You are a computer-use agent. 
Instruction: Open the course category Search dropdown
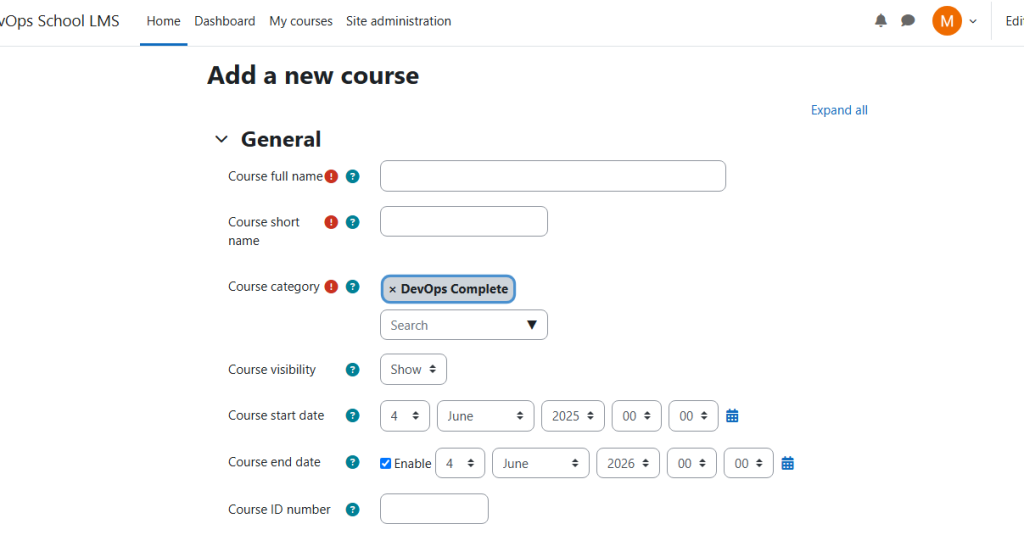464,325
